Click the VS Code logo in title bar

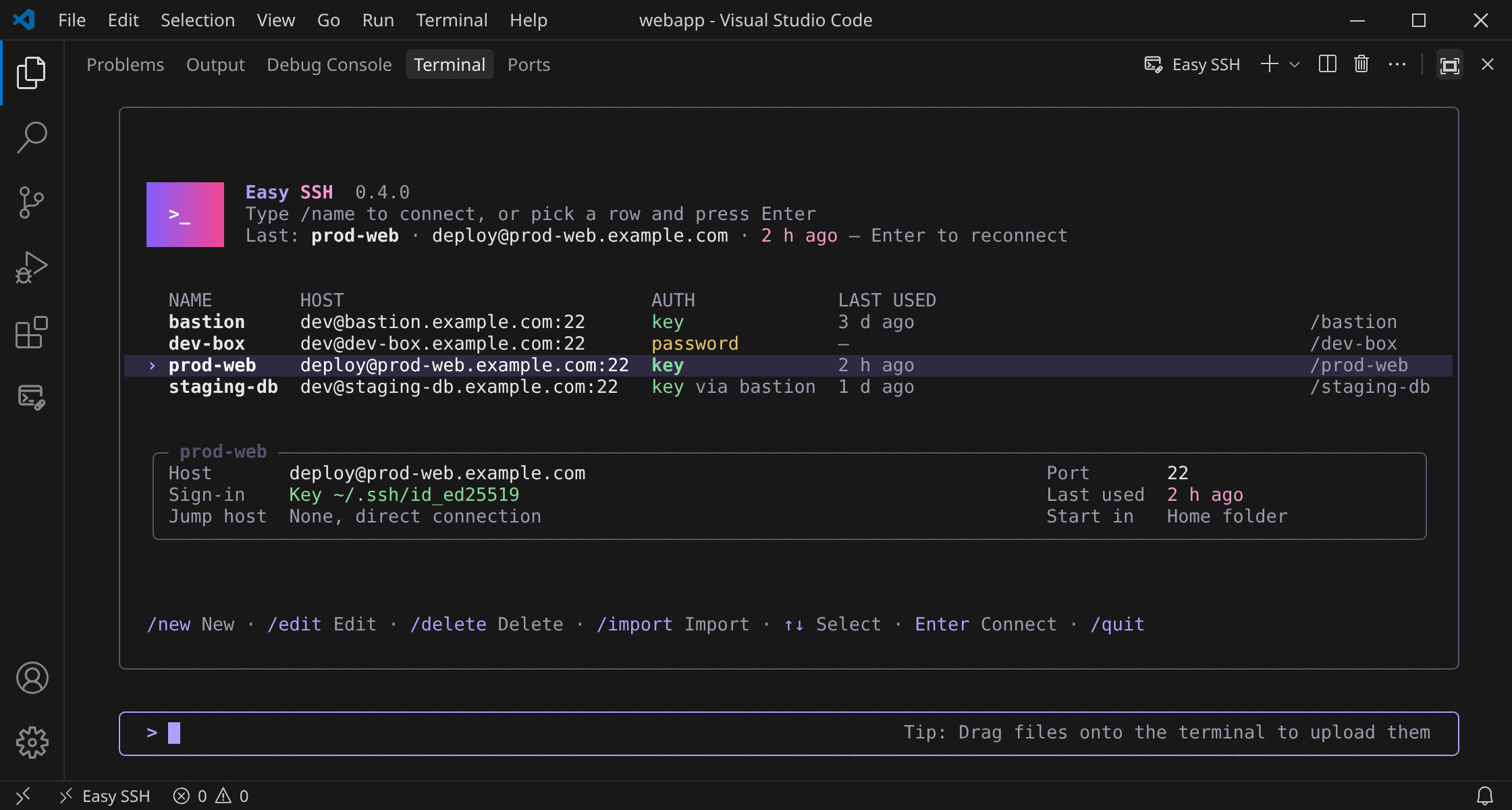pyautogui.click(x=24, y=20)
